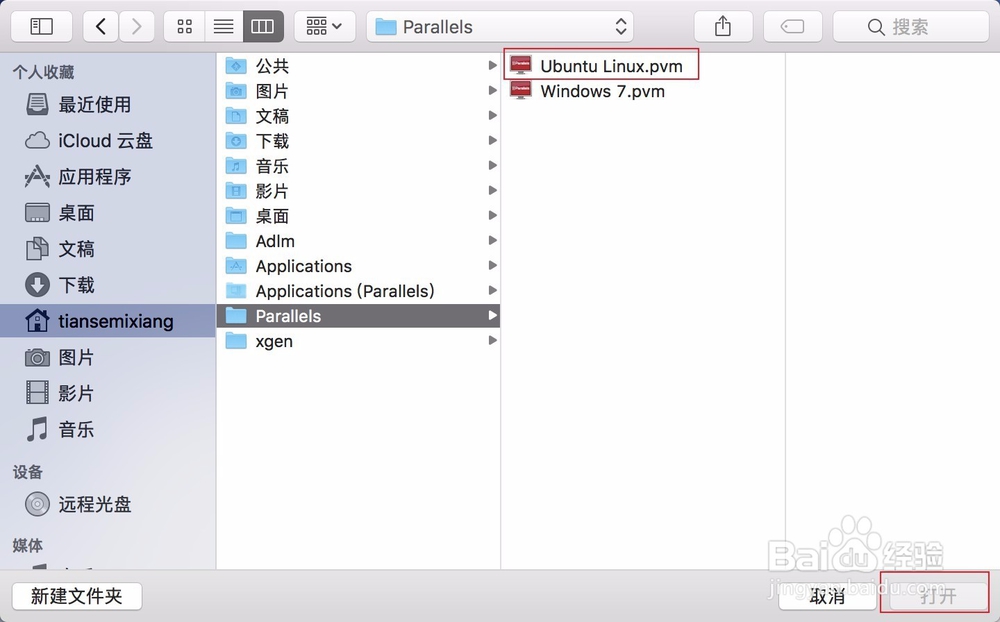Open the 公共 folder in the column

point(358,66)
